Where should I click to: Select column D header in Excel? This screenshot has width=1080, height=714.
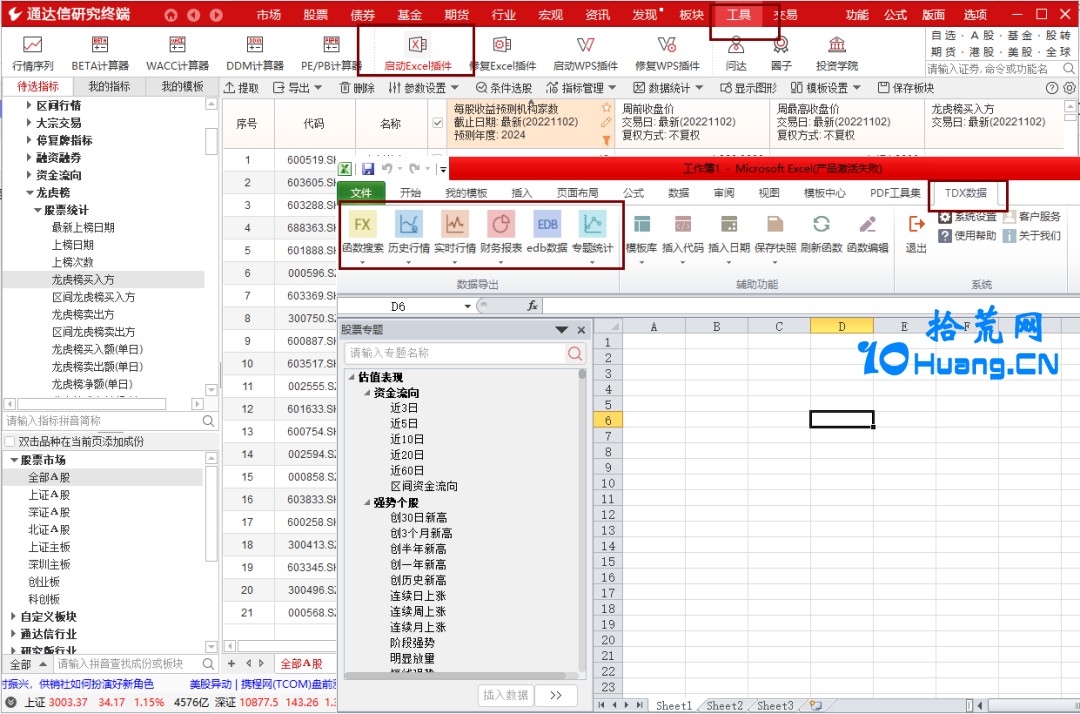pos(842,326)
